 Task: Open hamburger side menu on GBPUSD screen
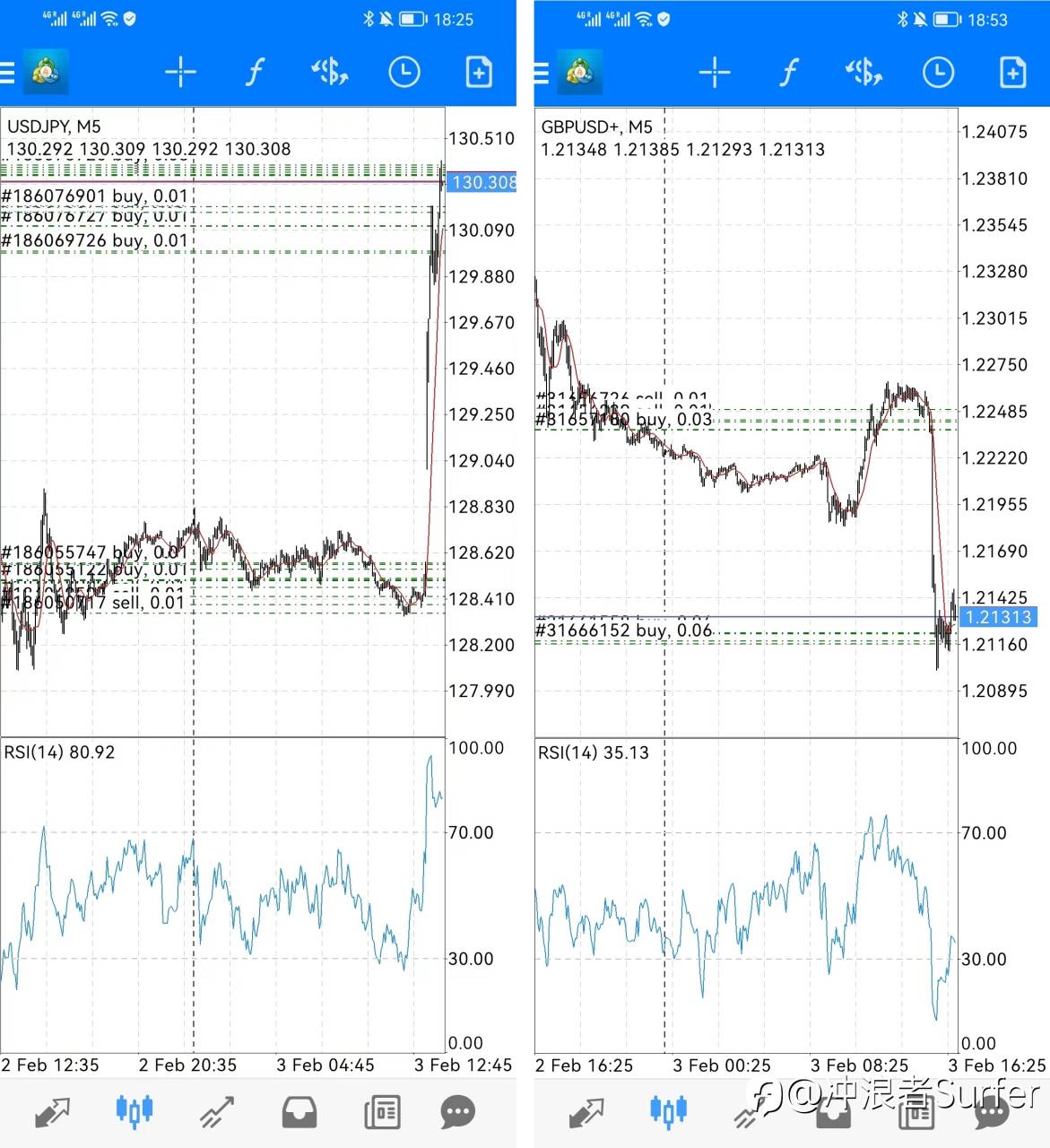[x=542, y=72]
